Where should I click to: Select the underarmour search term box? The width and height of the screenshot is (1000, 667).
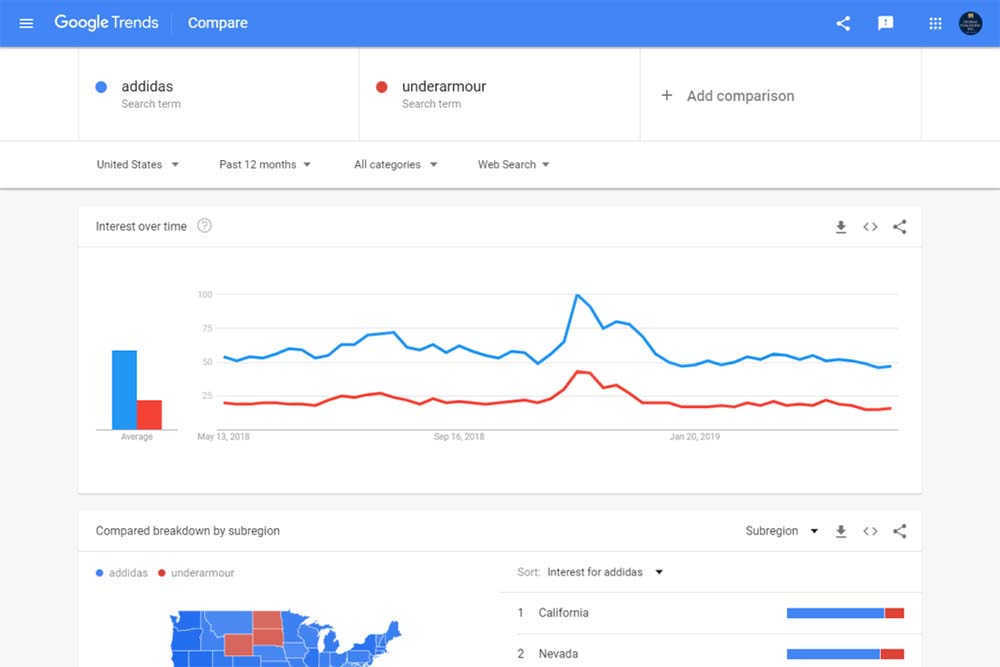(x=499, y=94)
